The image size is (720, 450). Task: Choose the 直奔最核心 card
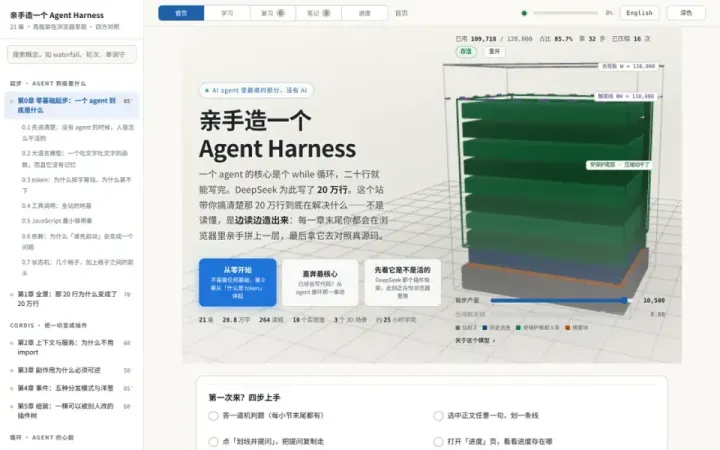click(x=320, y=282)
